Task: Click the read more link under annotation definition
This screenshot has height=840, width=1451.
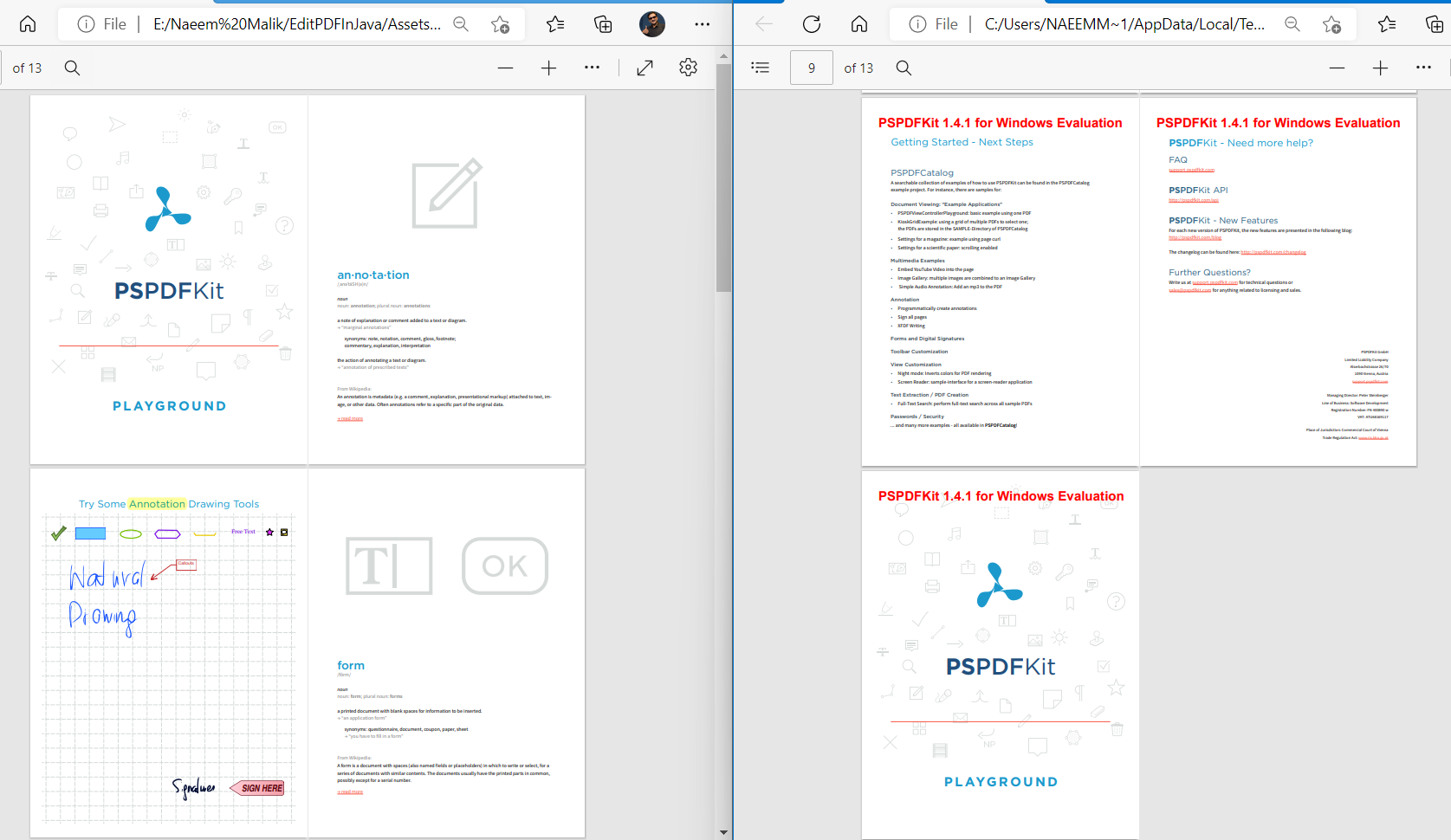Action: point(351,419)
